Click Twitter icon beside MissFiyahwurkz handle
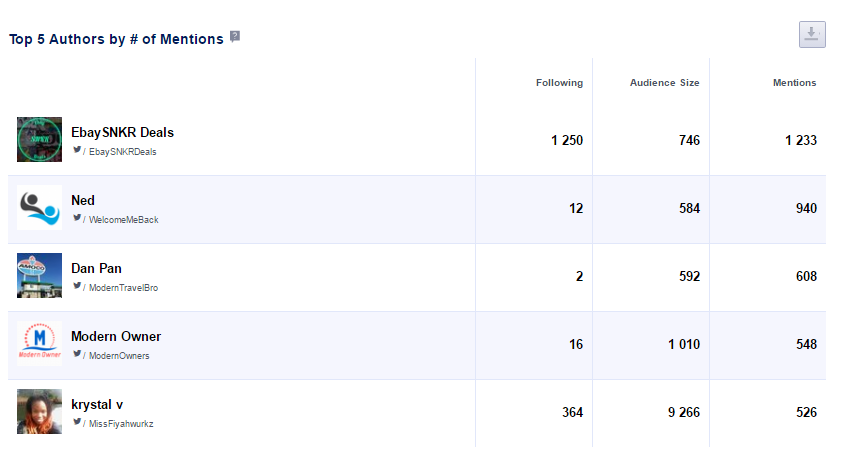This screenshot has height=459, width=848. [76, 422]
